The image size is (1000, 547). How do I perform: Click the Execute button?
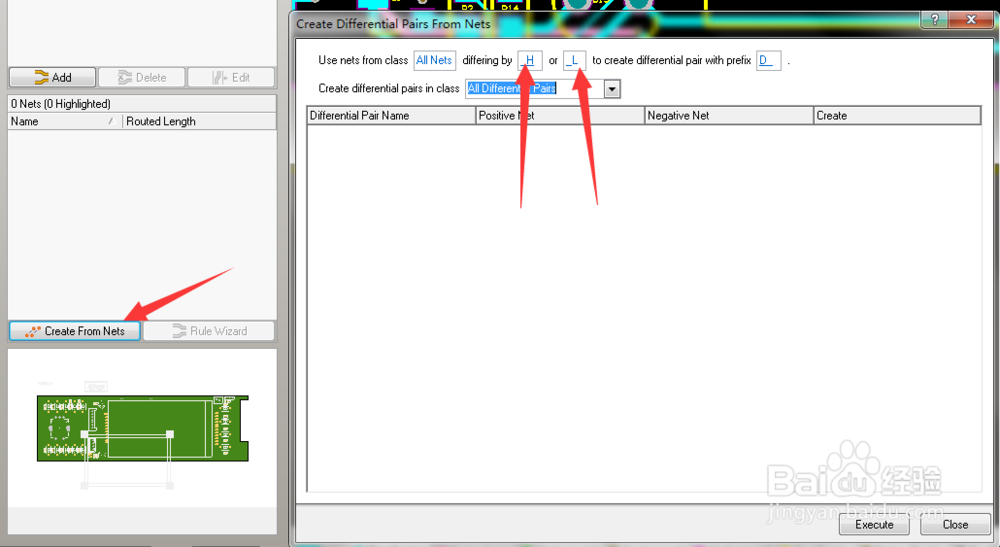click(874, 525)
